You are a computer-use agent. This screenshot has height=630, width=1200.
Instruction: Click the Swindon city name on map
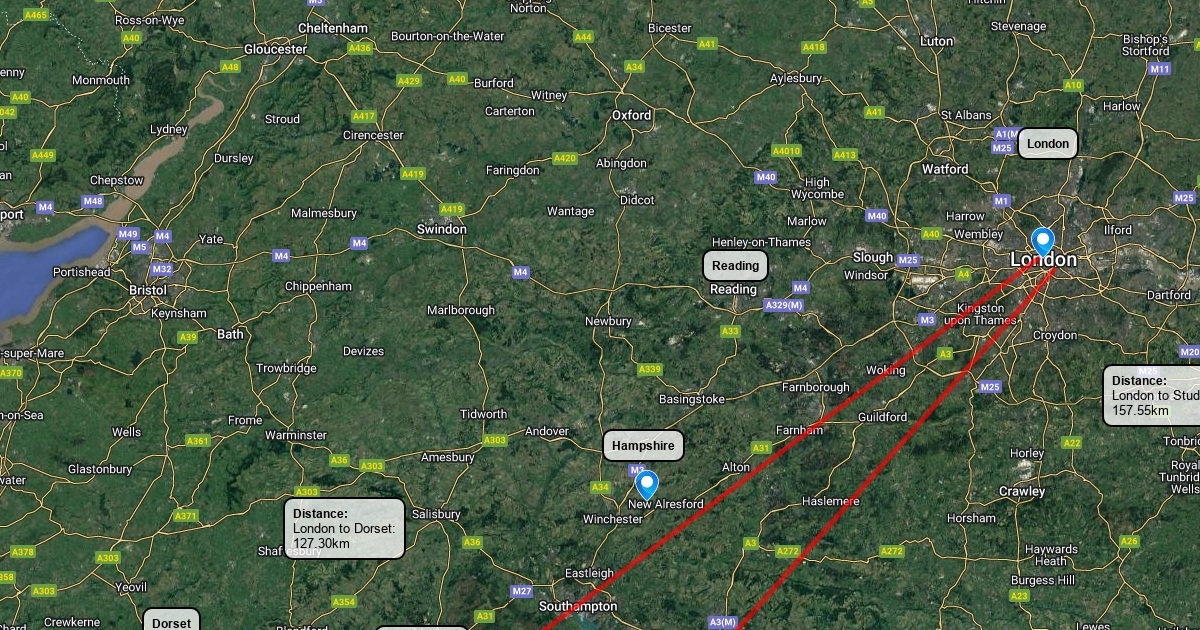coord(442,229)
